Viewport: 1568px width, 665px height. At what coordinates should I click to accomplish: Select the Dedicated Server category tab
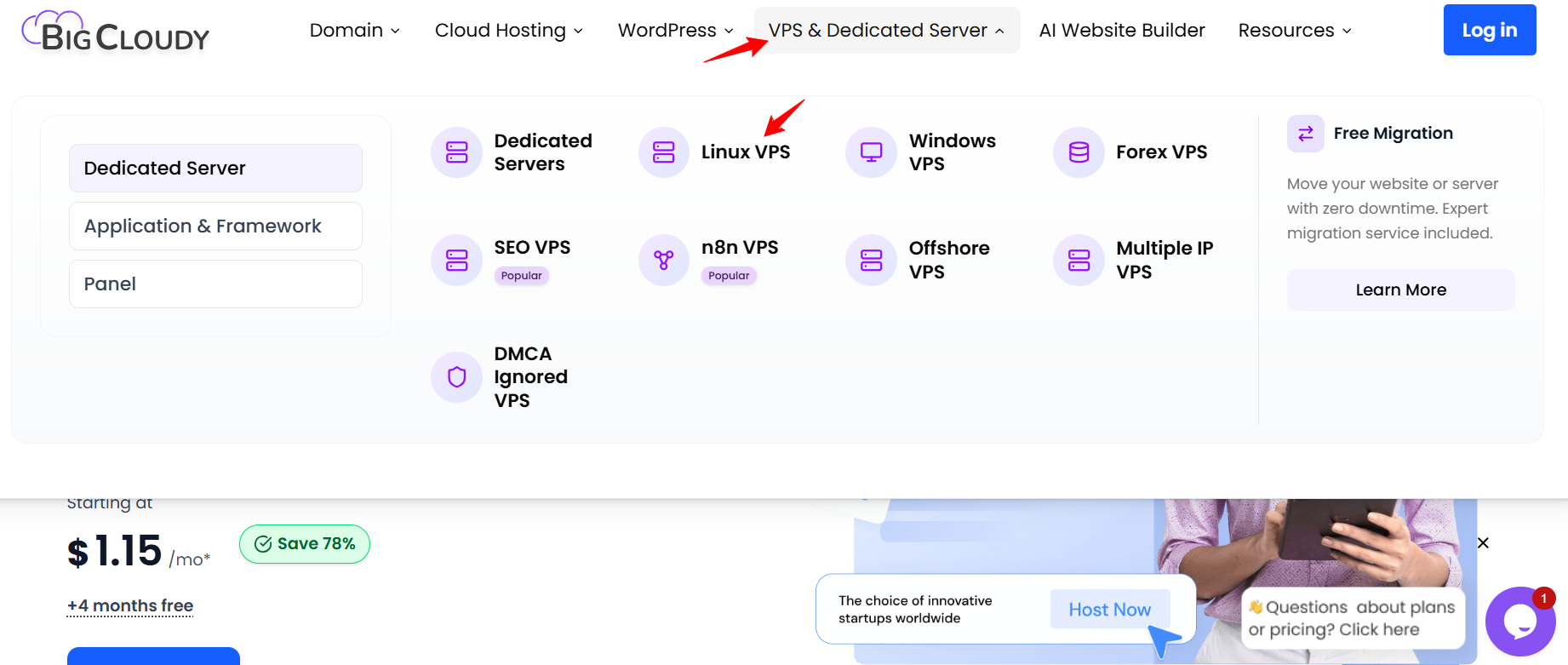point(215,169)
